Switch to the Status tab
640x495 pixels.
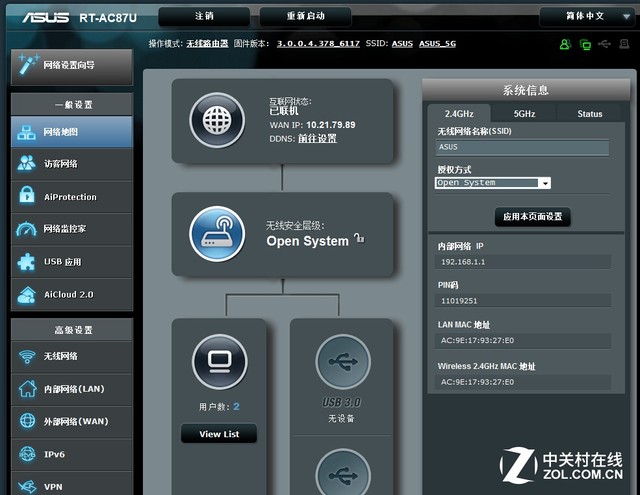click(x=589, y=113)
